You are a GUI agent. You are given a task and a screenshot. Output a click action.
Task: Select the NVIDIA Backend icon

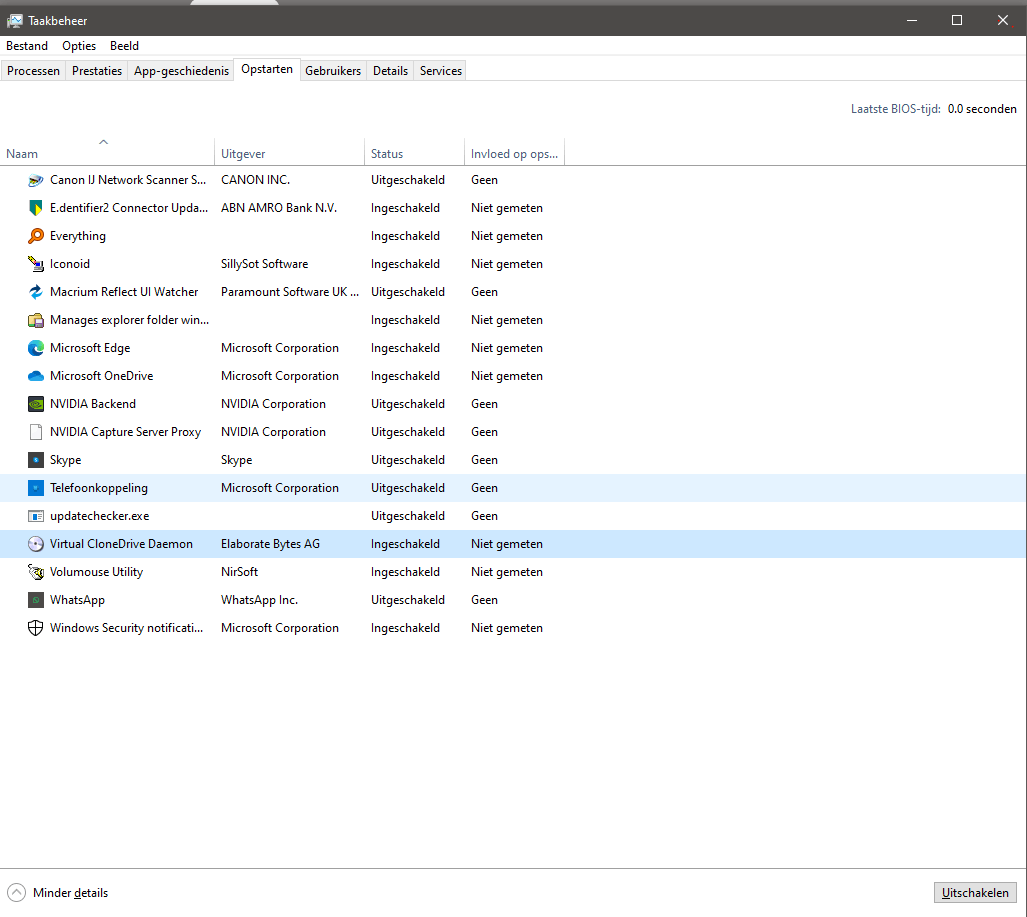[x=36, y=404]
